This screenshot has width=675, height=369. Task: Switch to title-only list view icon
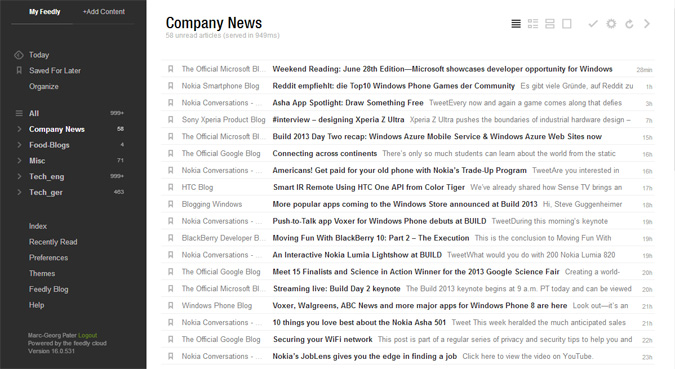(x=516, y=24)
